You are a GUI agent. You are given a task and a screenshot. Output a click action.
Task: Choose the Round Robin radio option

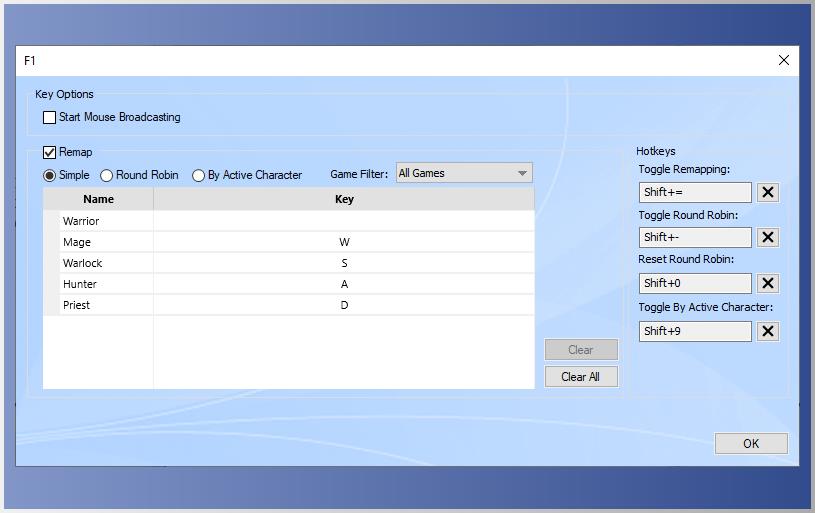107,175
